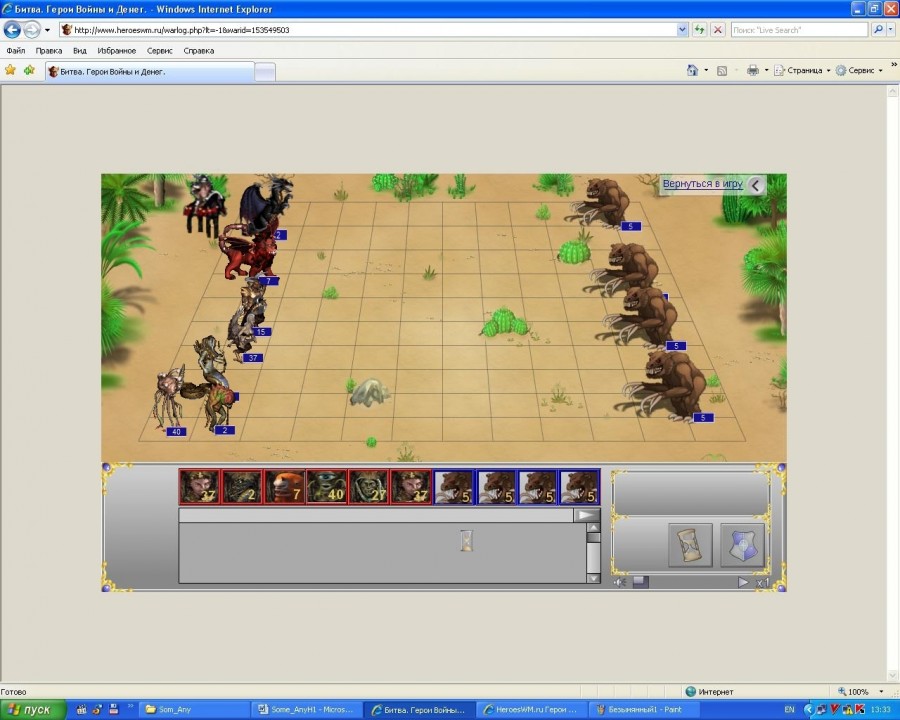The image size is (900, 720).
Task: Switch to HeroesWM.ru Герои taskbar window
Action: pos(533,710)
